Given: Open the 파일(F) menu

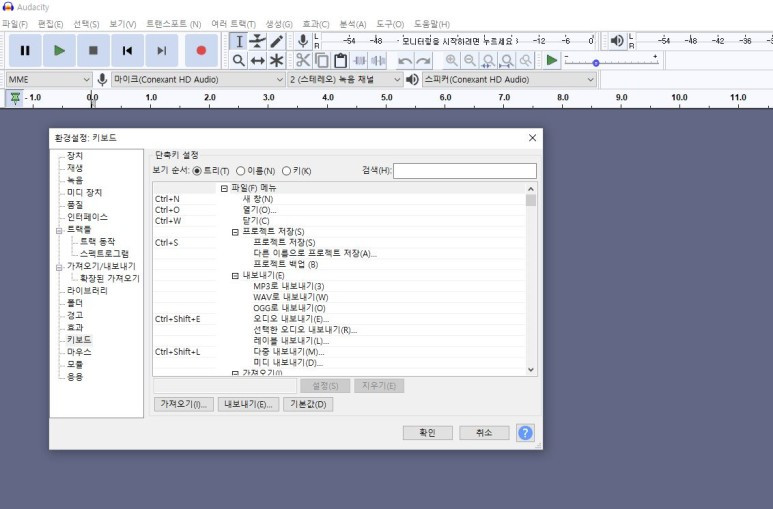Looking at the screenshot, I should [x=15, y=24].
